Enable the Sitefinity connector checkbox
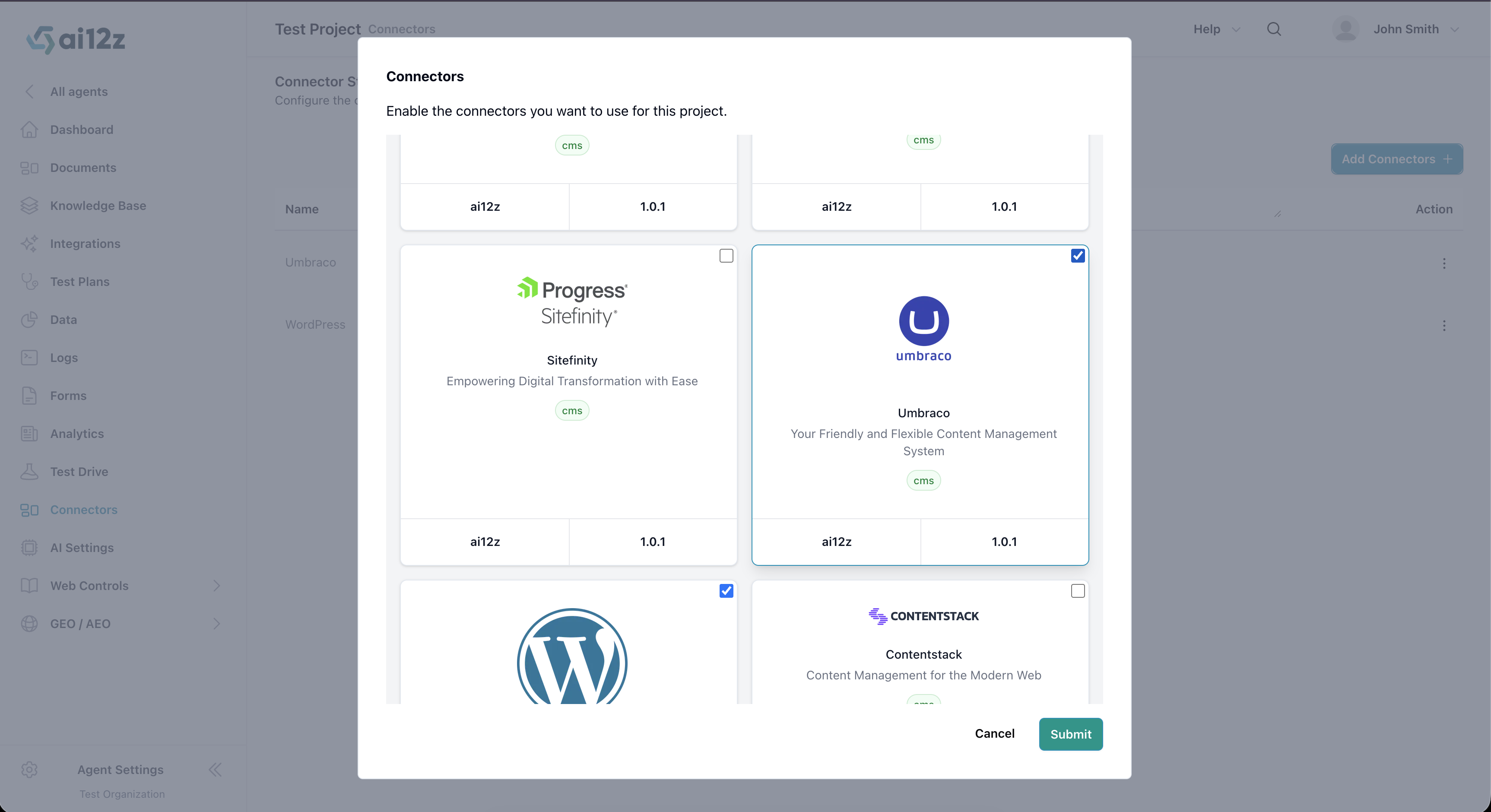The height and width of the screenshot is (812, 1491). pos(726,256)
